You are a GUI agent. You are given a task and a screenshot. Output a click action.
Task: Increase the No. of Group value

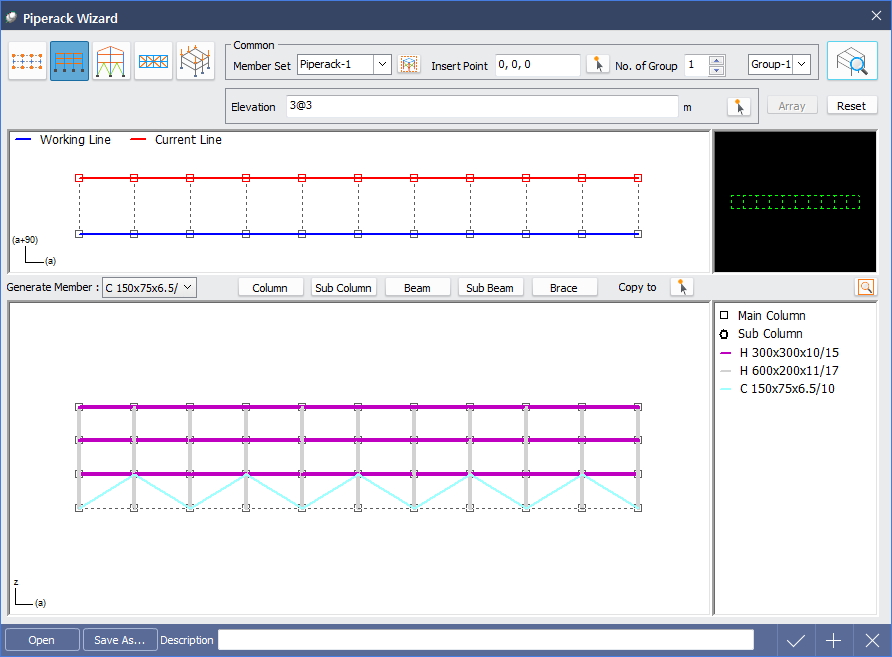[716, 60]
